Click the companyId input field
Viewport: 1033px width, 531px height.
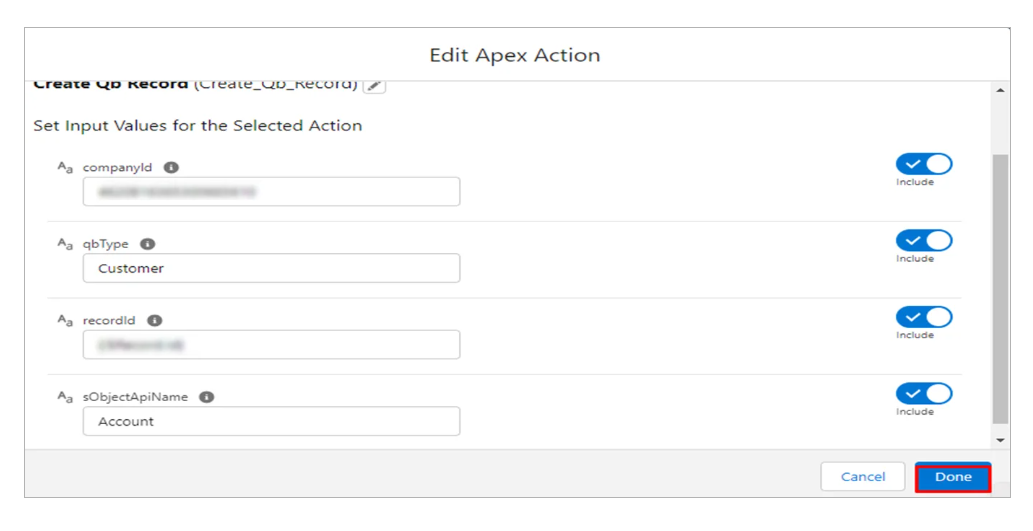pyautogui.click(x=271, y=192)
